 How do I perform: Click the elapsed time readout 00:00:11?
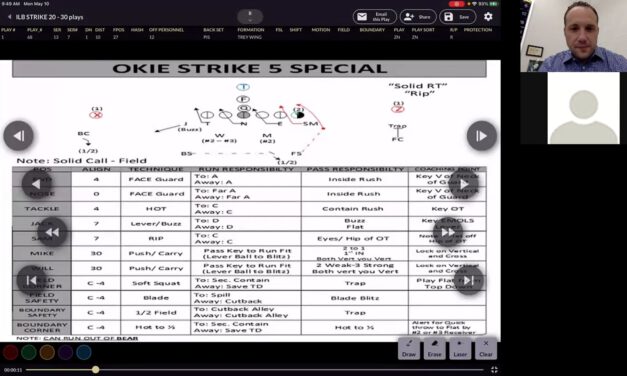13,370
